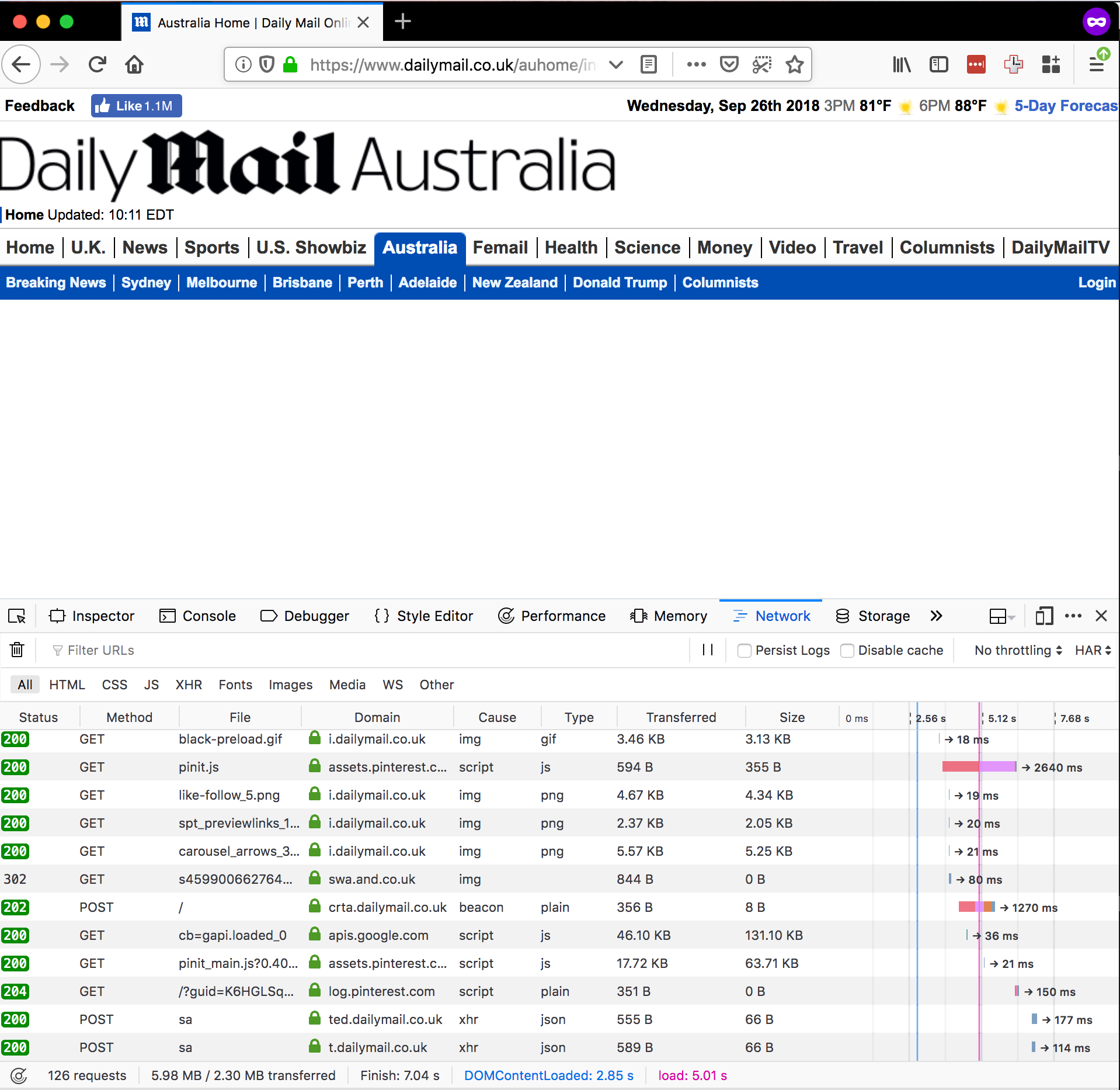Expand the address bar history dropdown arrow
1120x1090 pixels.
point(615,64)
